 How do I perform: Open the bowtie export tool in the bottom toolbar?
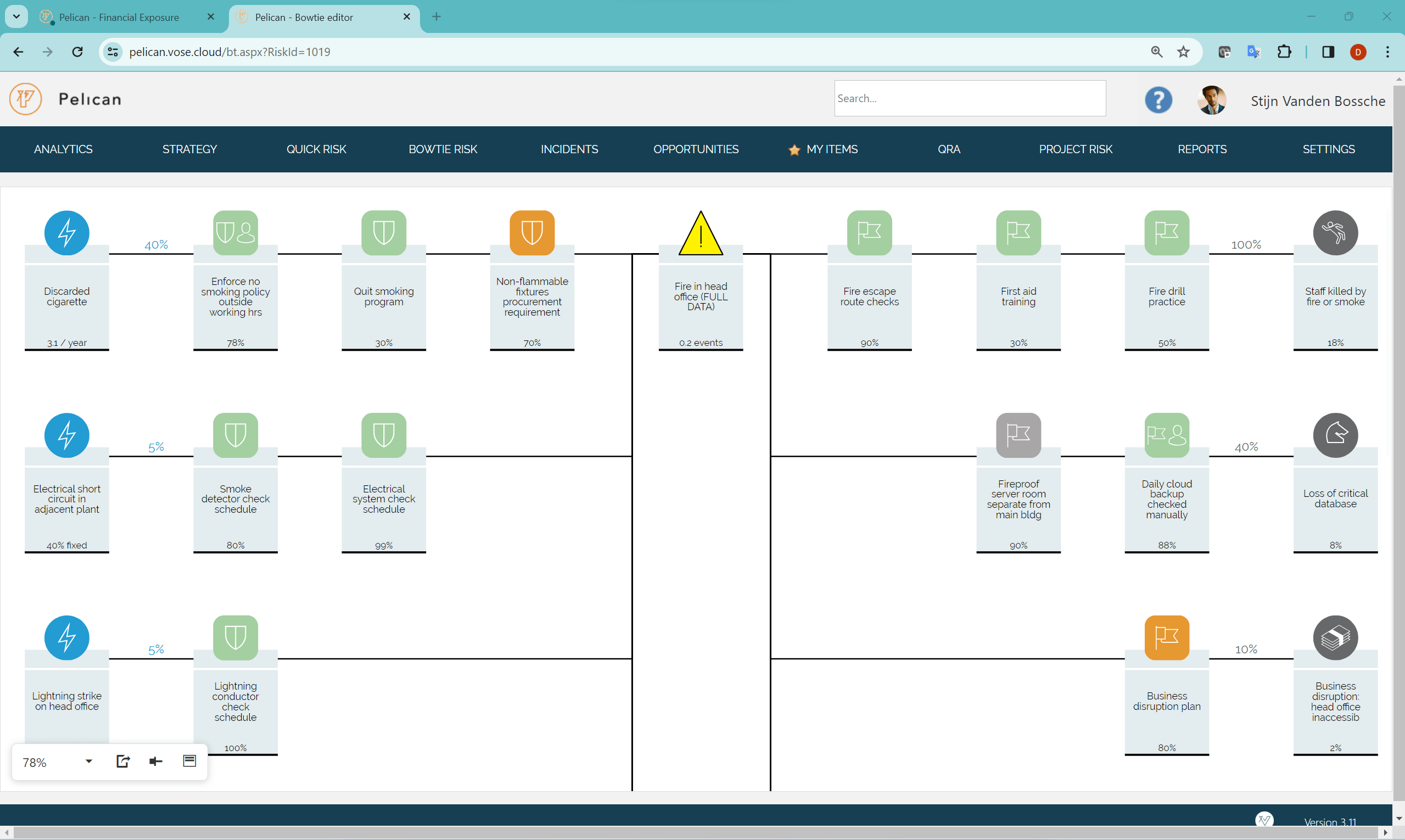click(x=123, y=761)
